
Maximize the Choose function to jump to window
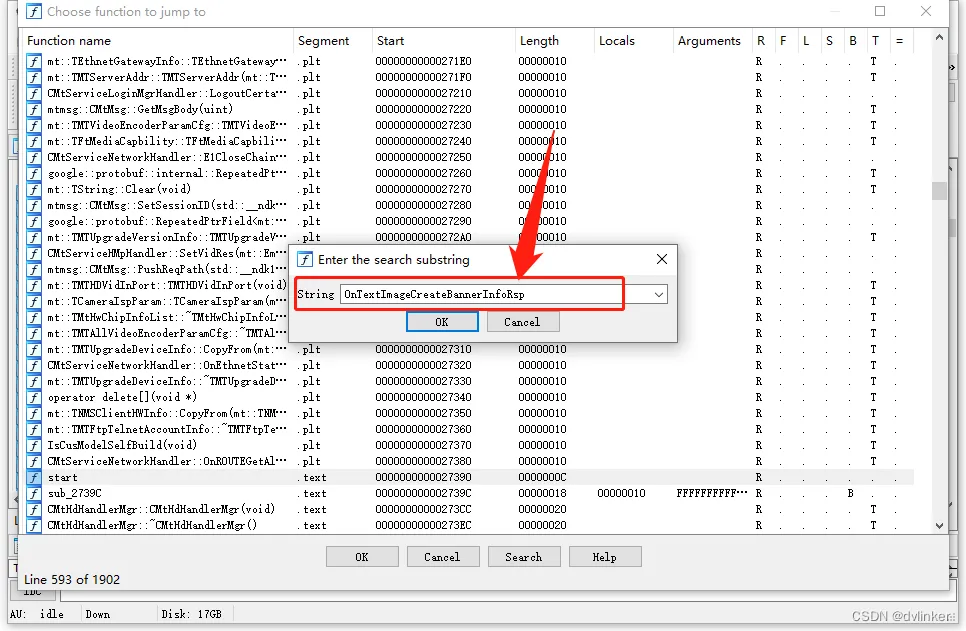[x=880, y=11]
